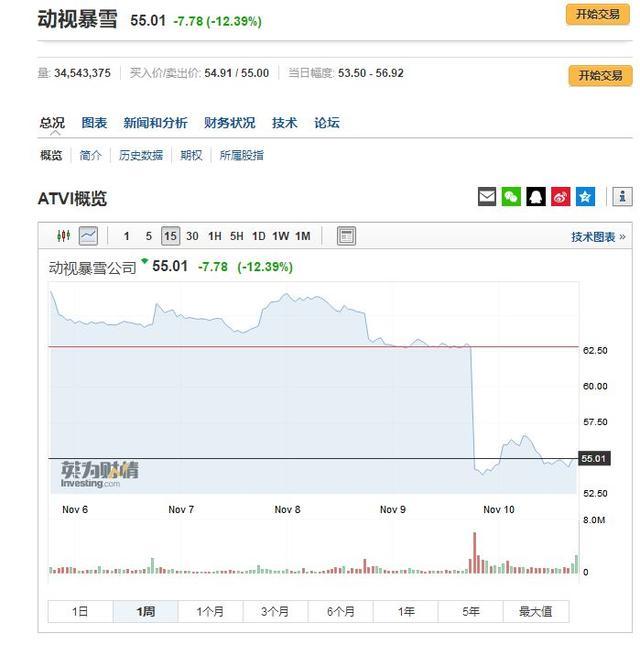Click second 开始交易 button near day range
640x645 pixels.
click(601, 76)
